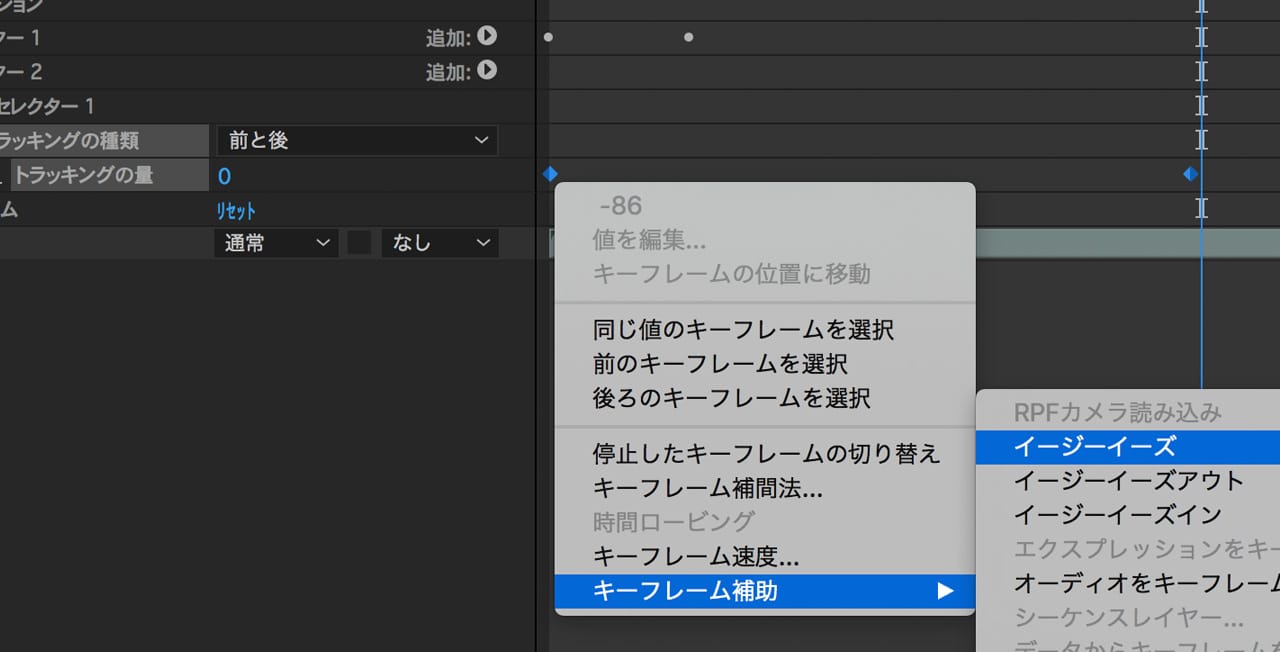Choose イージーイーズアウト from the submenu
The image size is (1280, 652).
(1128, 480)
